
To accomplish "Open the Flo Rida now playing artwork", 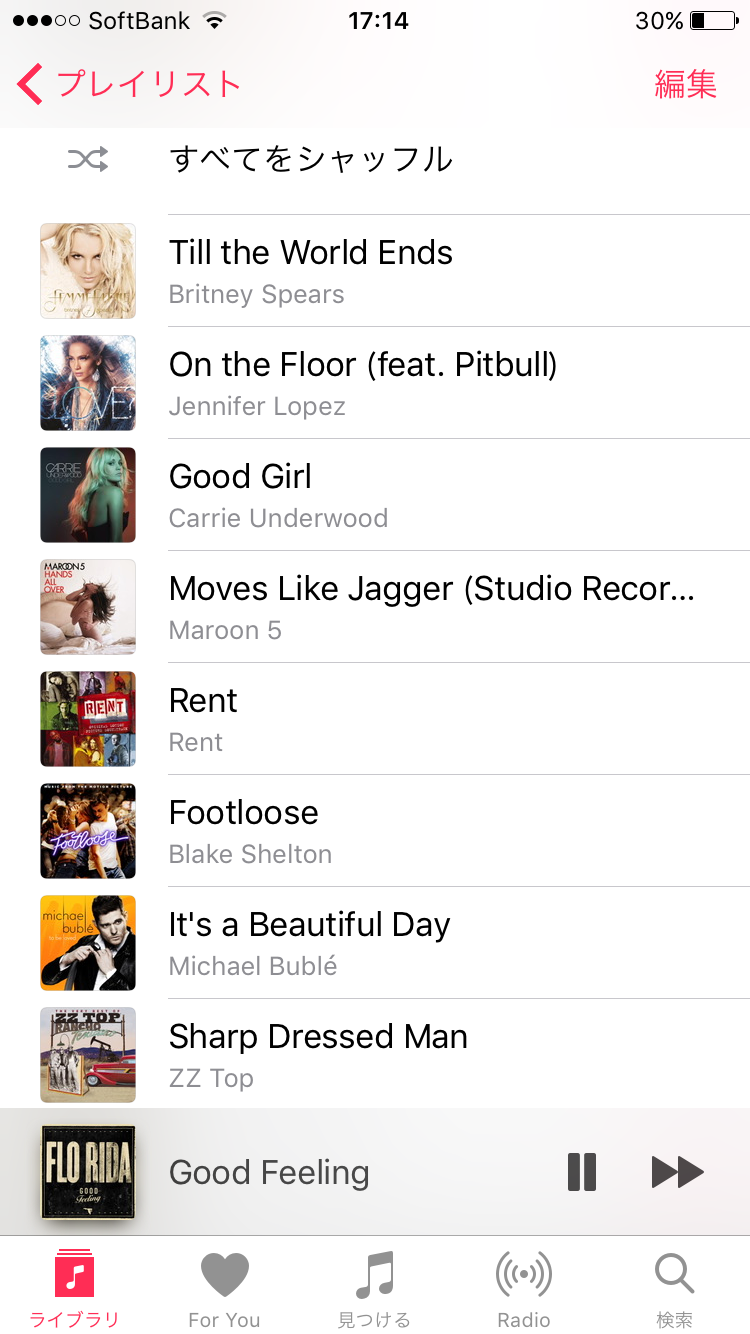I will pos(88,1172).
